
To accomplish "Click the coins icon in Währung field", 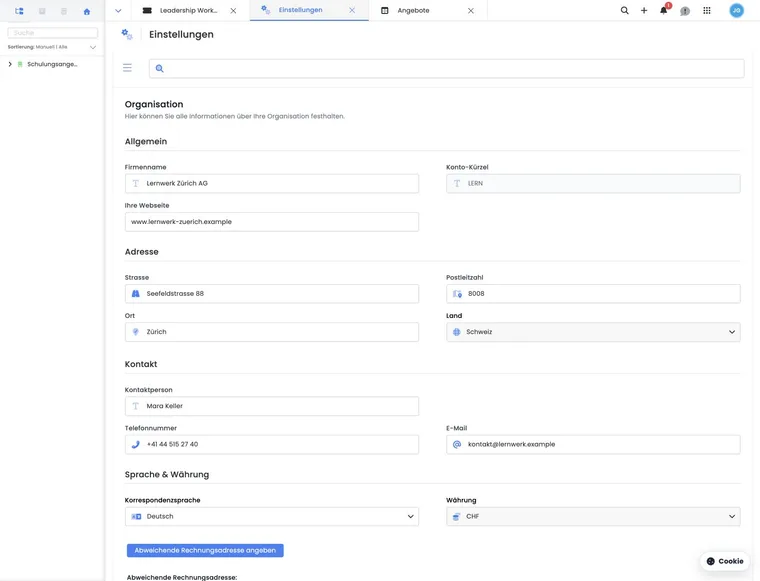I will pyautogui.click(x=457, y=517).
